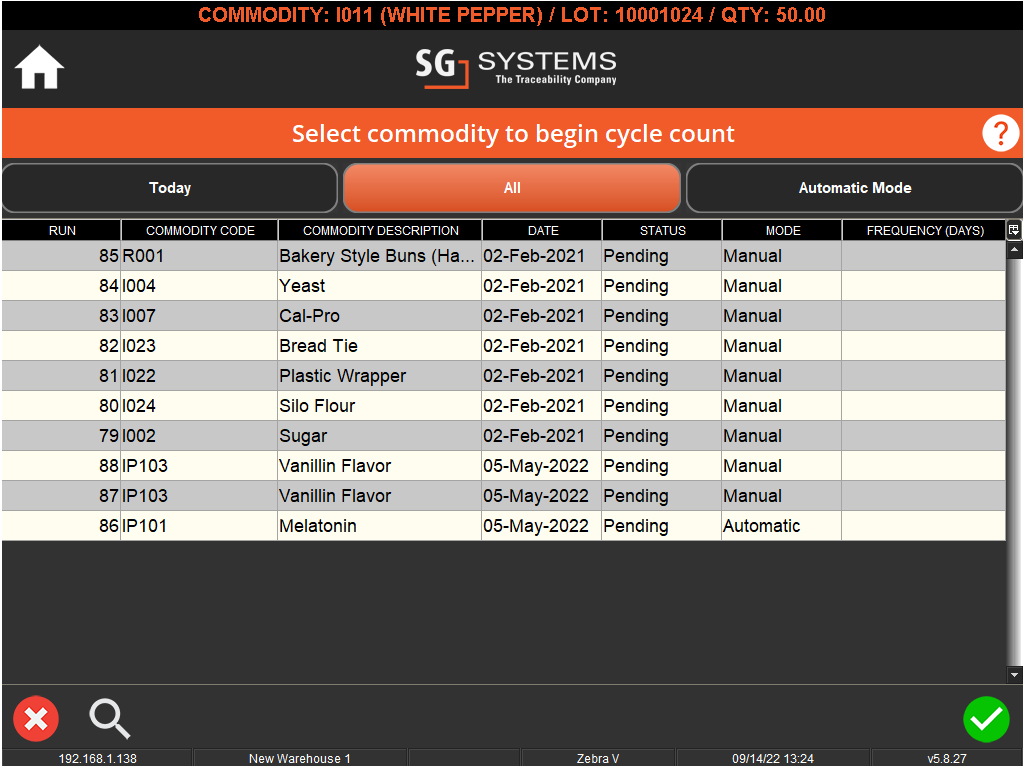The image size is (1025, 768).
Task: Sort by the Date column header
Action: (x=543, y=231)
